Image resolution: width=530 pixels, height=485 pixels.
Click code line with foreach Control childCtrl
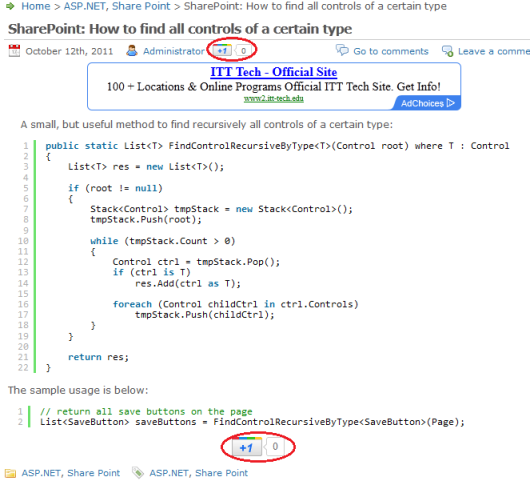pyautogui.click(x=235, y=304)
